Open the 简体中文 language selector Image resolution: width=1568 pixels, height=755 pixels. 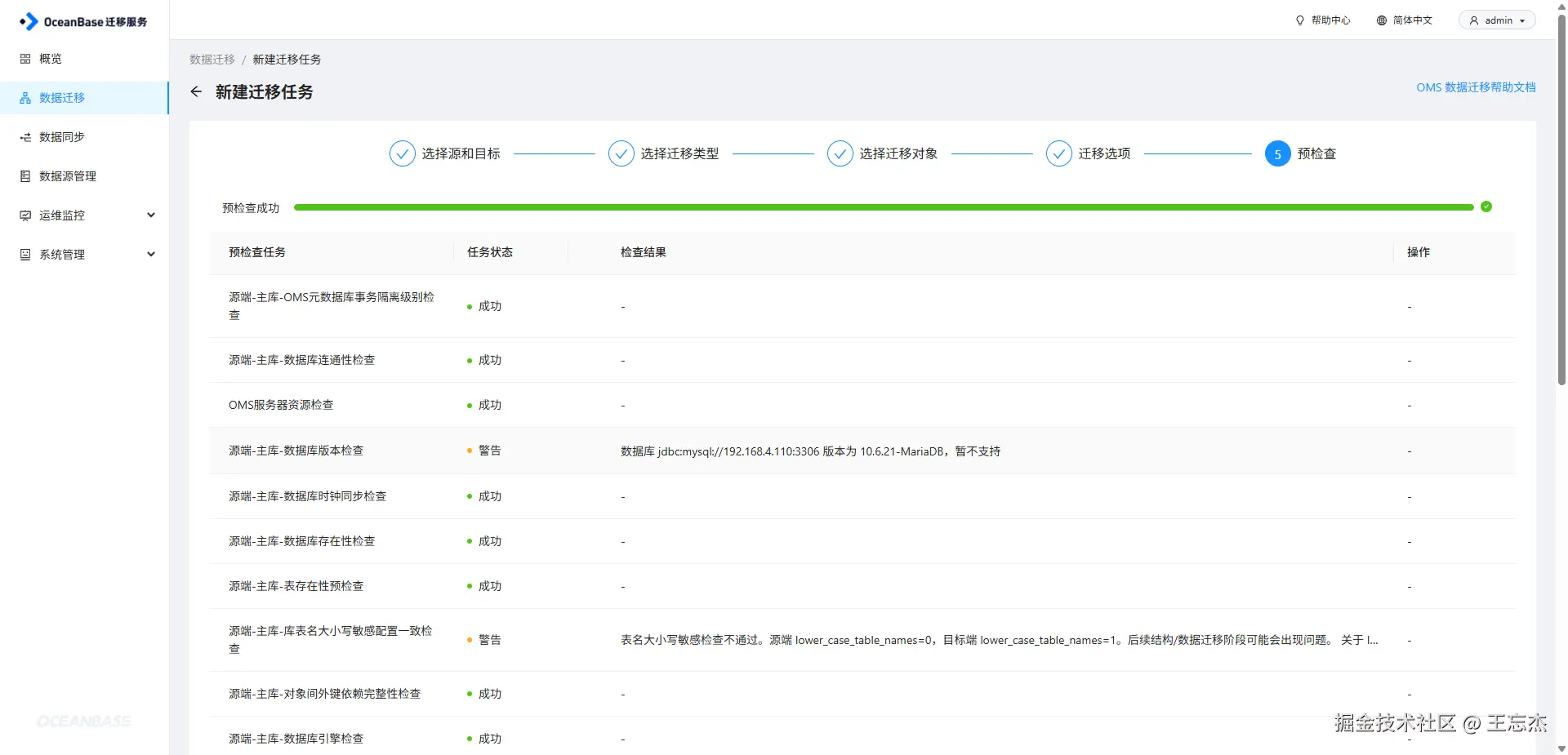coord(1405,20)
